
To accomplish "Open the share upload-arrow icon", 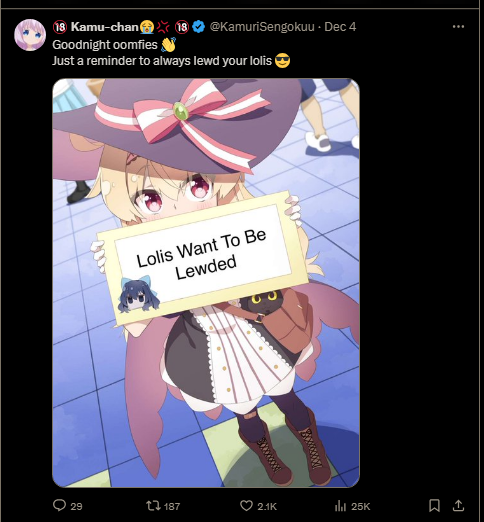I will click(458, 505).
